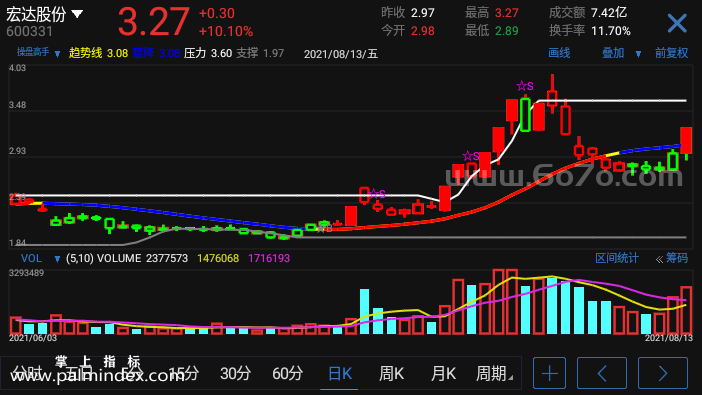702x395 pixels.
Task: Expand the VOL indicator dropdown
Action: (x=57, y=259)
